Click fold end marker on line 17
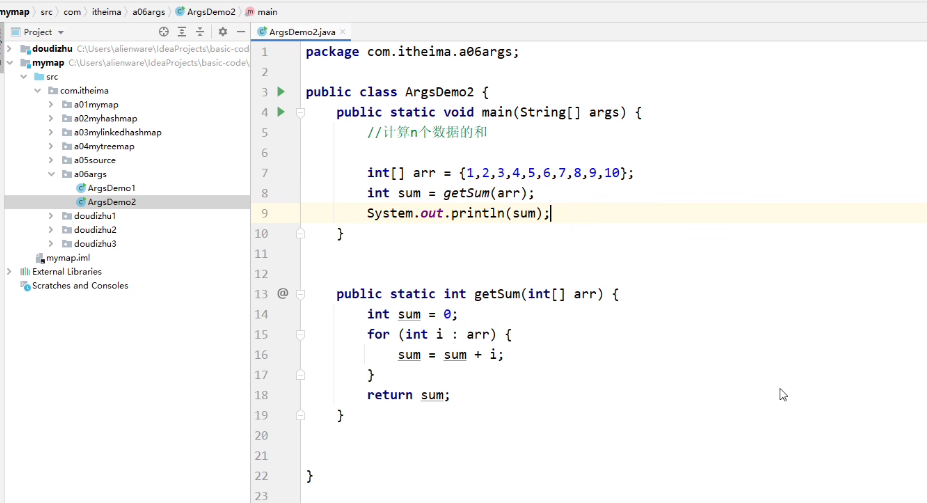 300,375
